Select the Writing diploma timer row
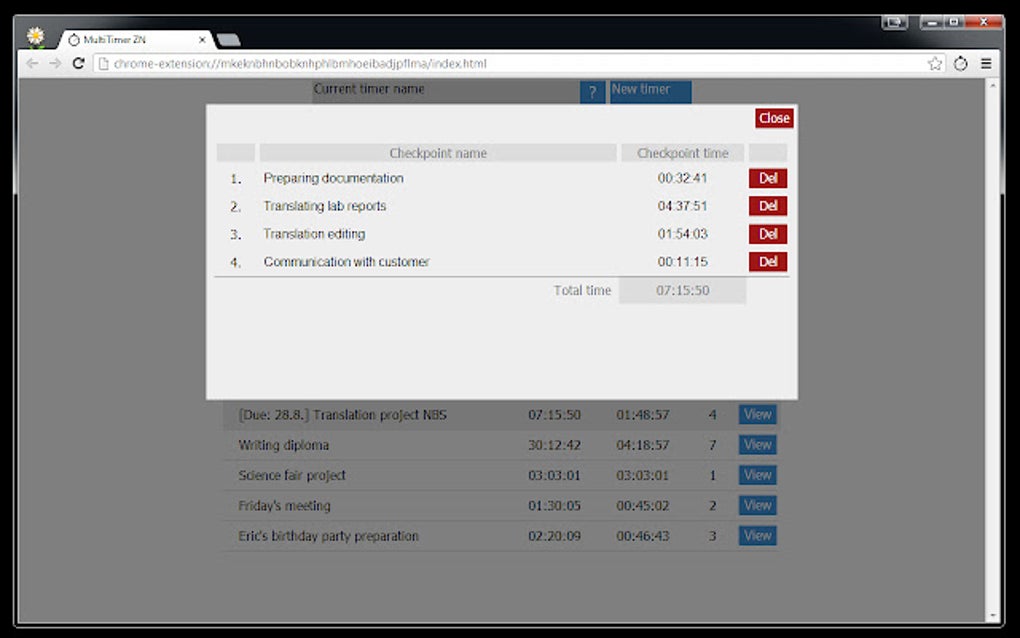 501,445
